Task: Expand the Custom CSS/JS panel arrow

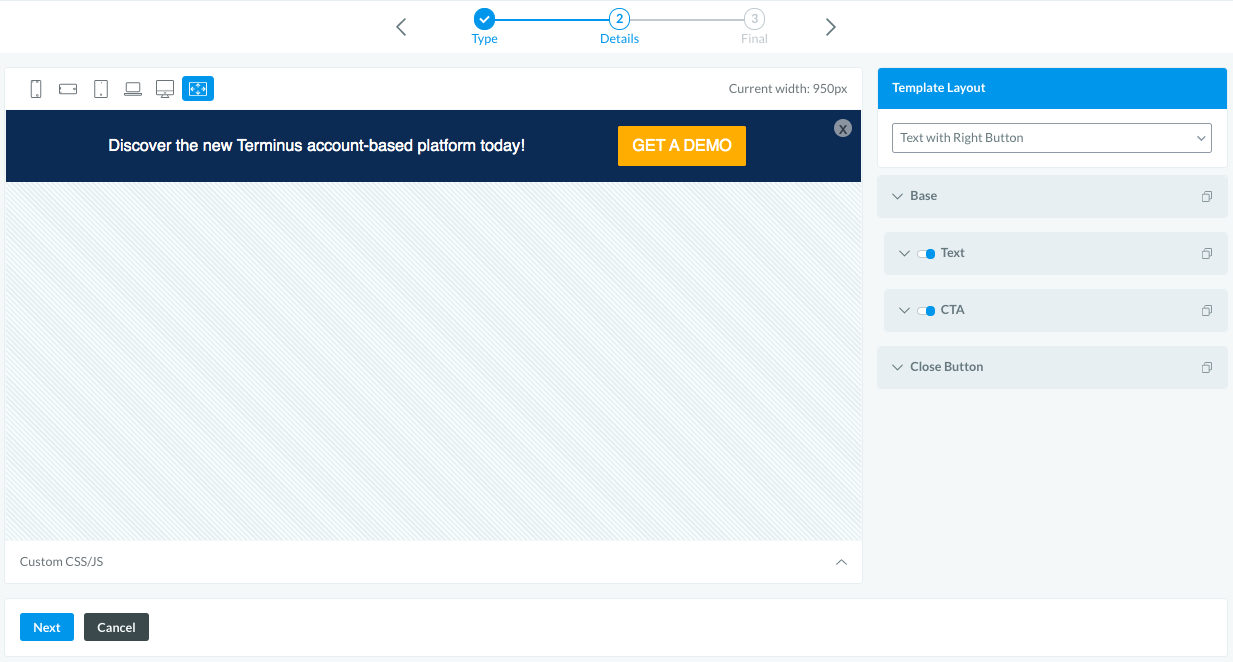Action: click(841, 562)
